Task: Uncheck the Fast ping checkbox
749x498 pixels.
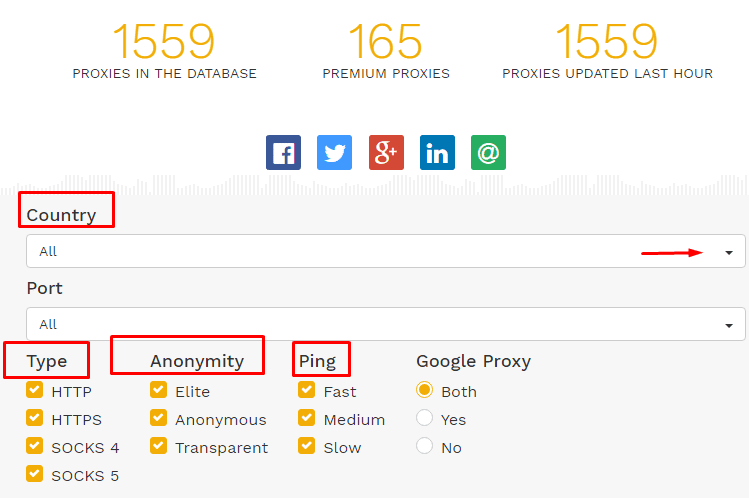Action: tap(306, 390)
